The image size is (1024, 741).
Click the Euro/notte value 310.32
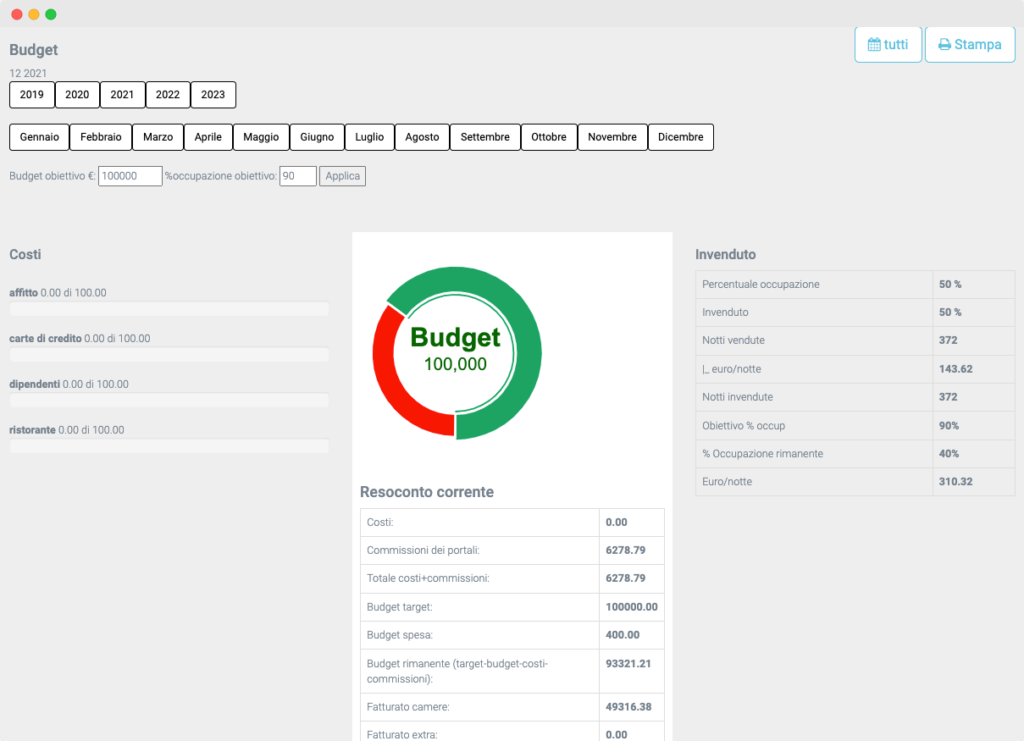coord(956,482)
